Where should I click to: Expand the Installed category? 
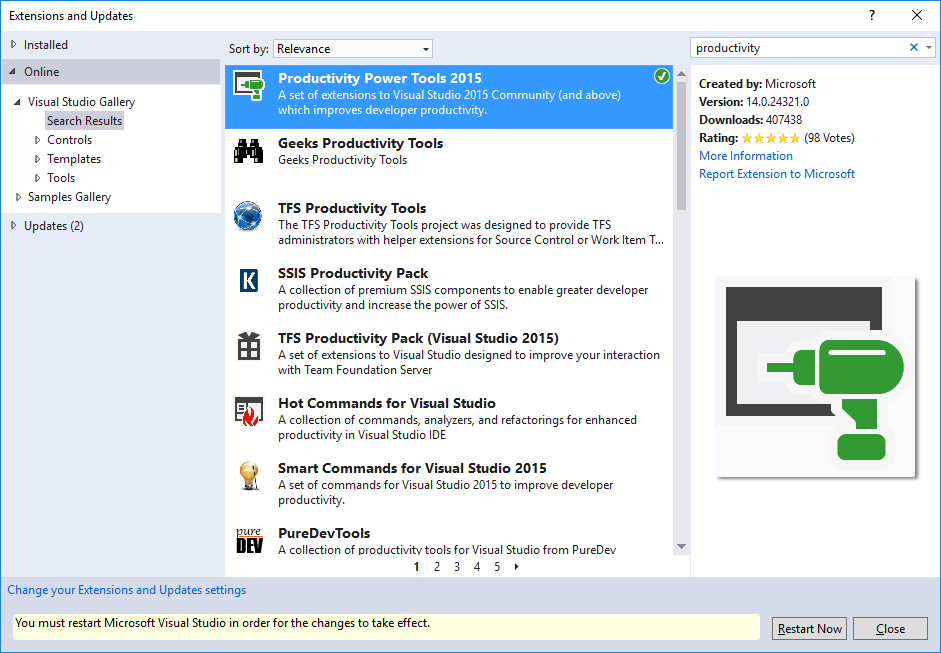(x=13, y=44)
